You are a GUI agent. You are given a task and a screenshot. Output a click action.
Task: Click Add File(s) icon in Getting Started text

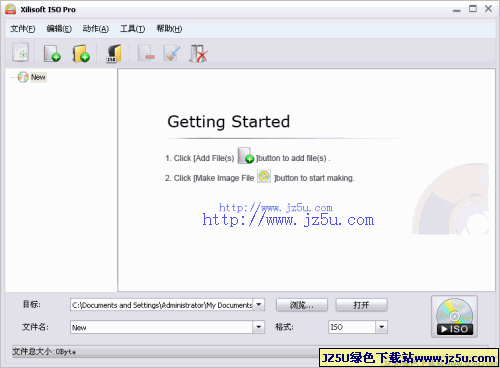coord(246,156)
